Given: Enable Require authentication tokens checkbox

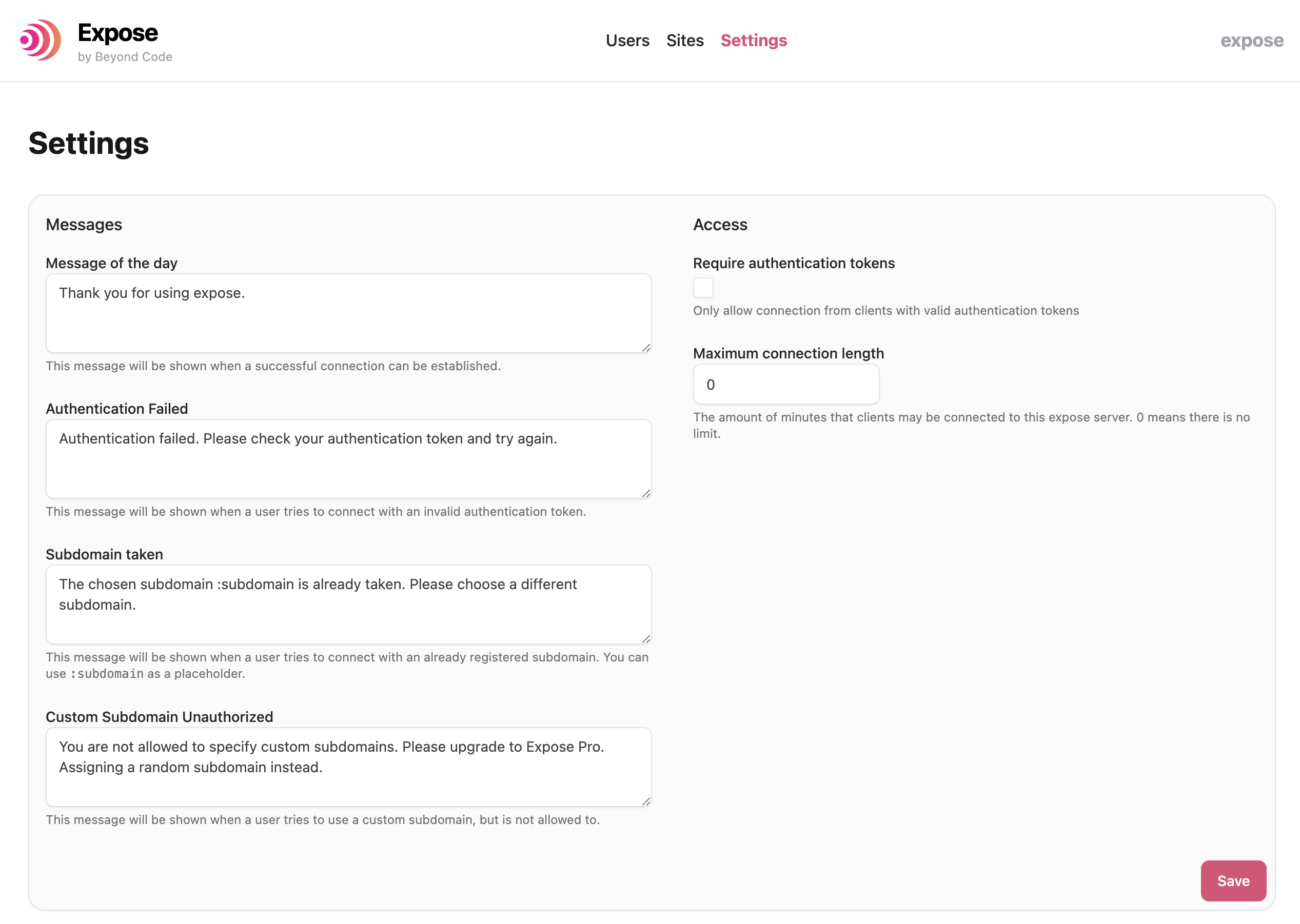Looking at the screenshot, I should [x=703, y=287].
